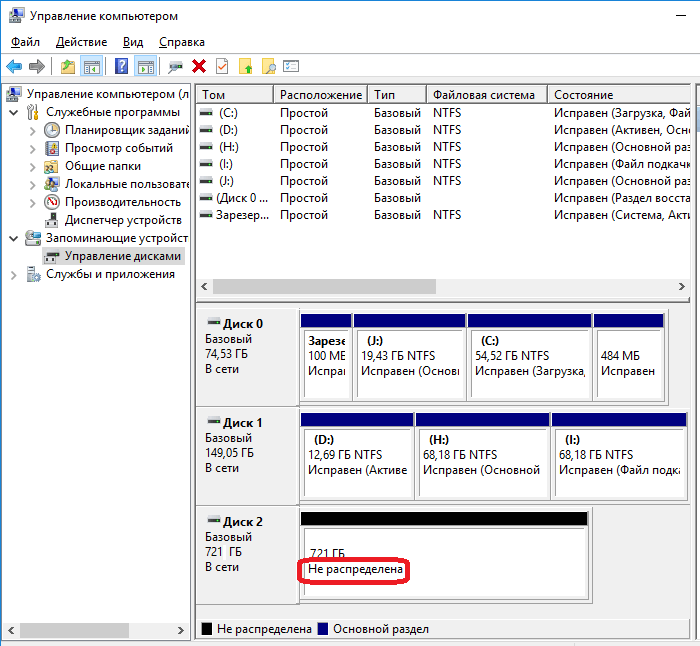Viewport: 700px width, 646px height.
Task: Expand Просмотр событий node arrow
Action: coord(33,149)
